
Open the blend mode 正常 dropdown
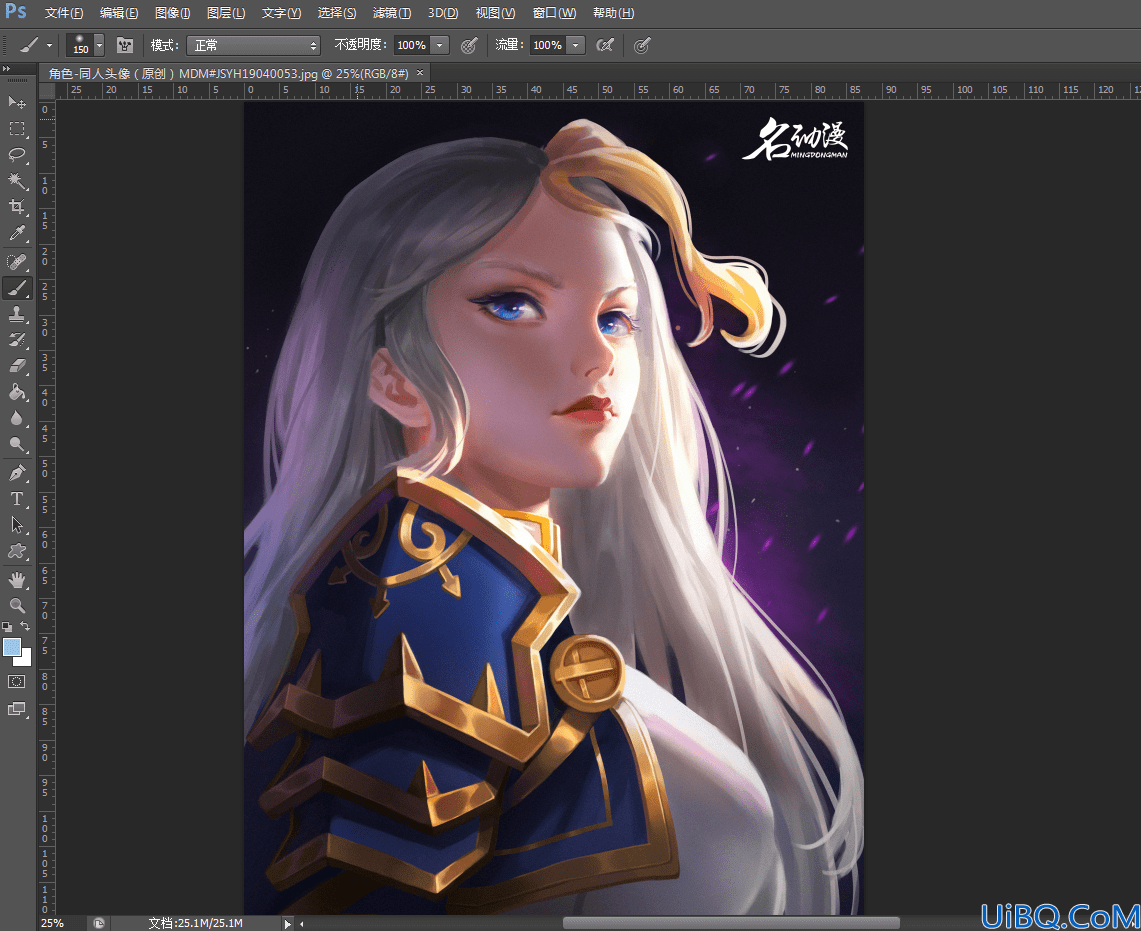[x=253, y=45]
